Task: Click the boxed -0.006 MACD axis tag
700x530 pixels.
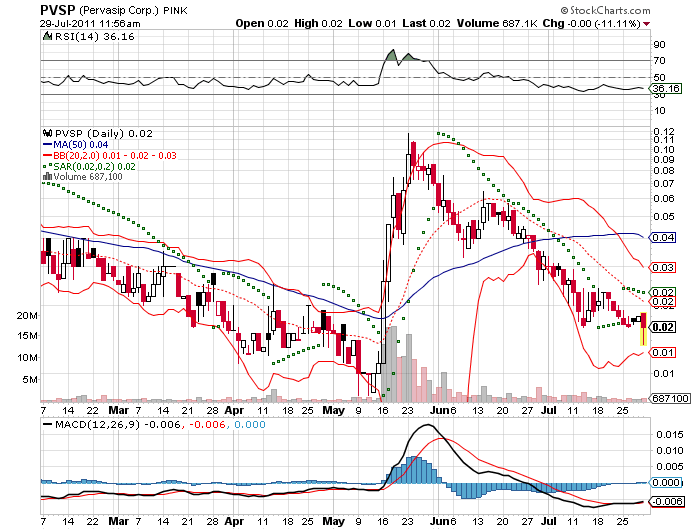Action: 667,501
